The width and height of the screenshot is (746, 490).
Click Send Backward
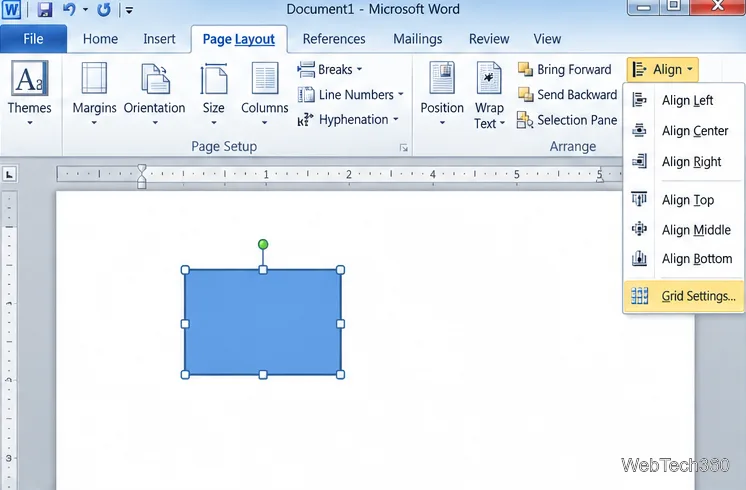pyautogui.click(x=567, y=95)
